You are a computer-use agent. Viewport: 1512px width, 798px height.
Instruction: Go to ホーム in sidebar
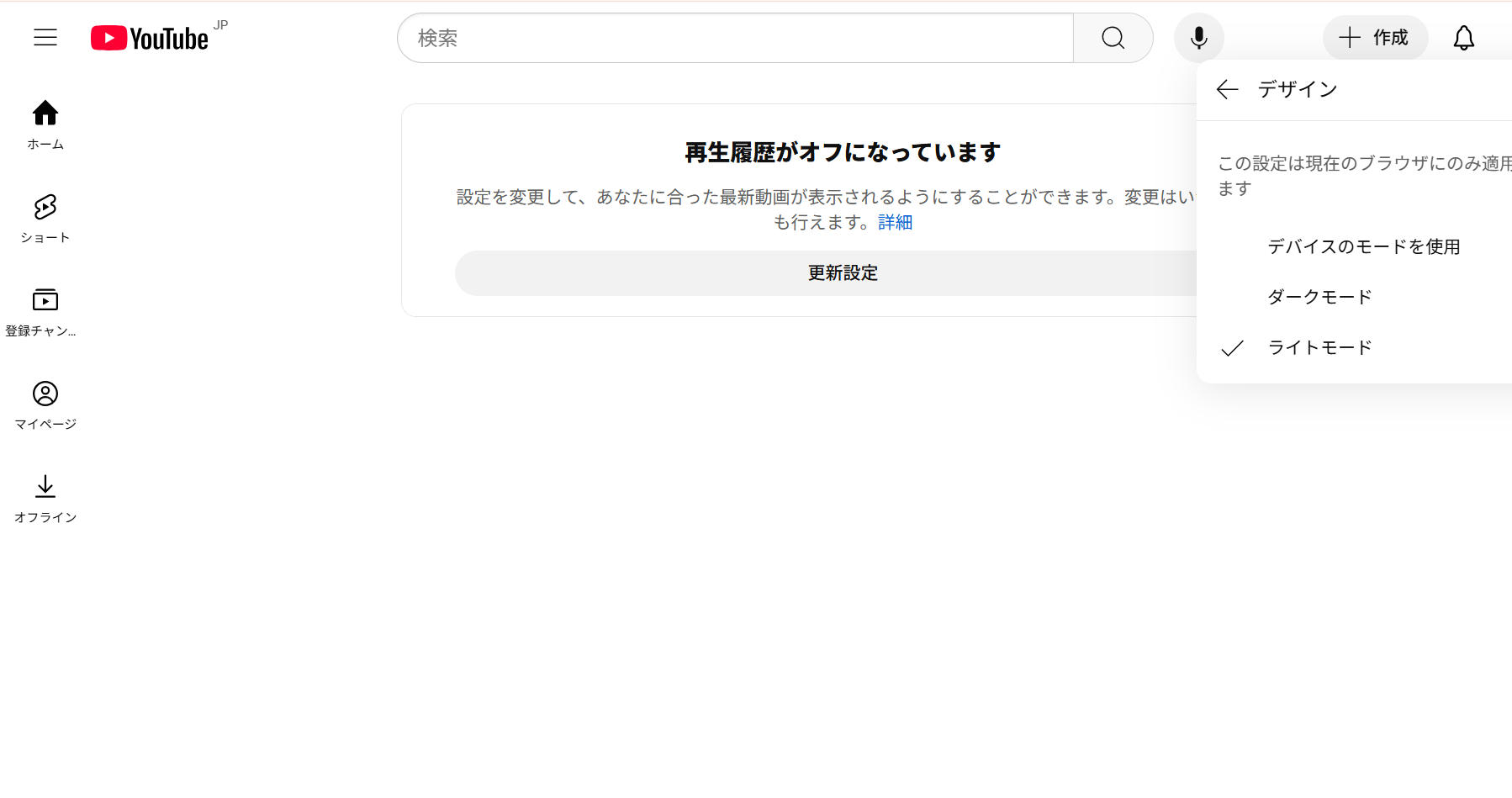pos(45,124)
